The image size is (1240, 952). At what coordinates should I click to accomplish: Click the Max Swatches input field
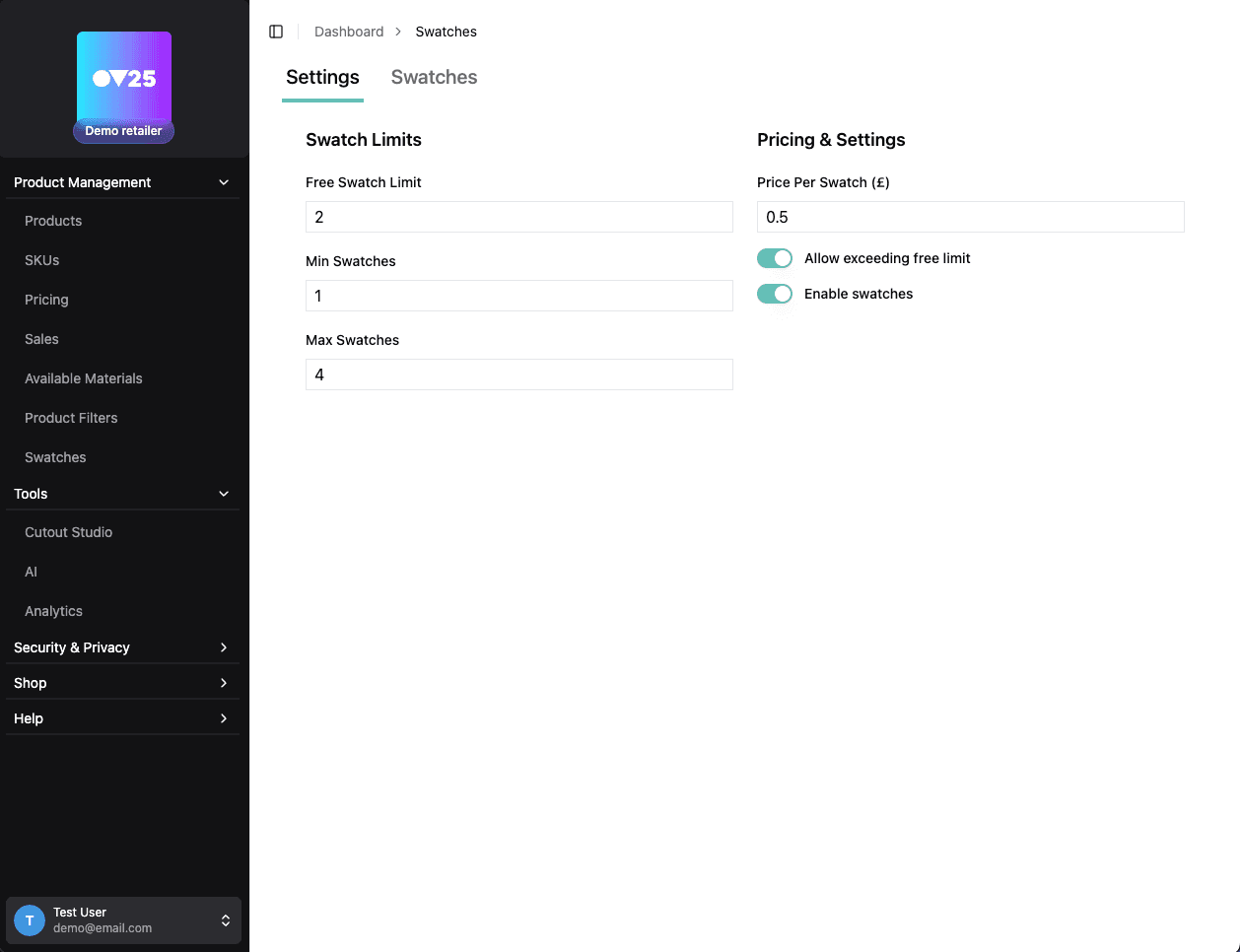518,374
